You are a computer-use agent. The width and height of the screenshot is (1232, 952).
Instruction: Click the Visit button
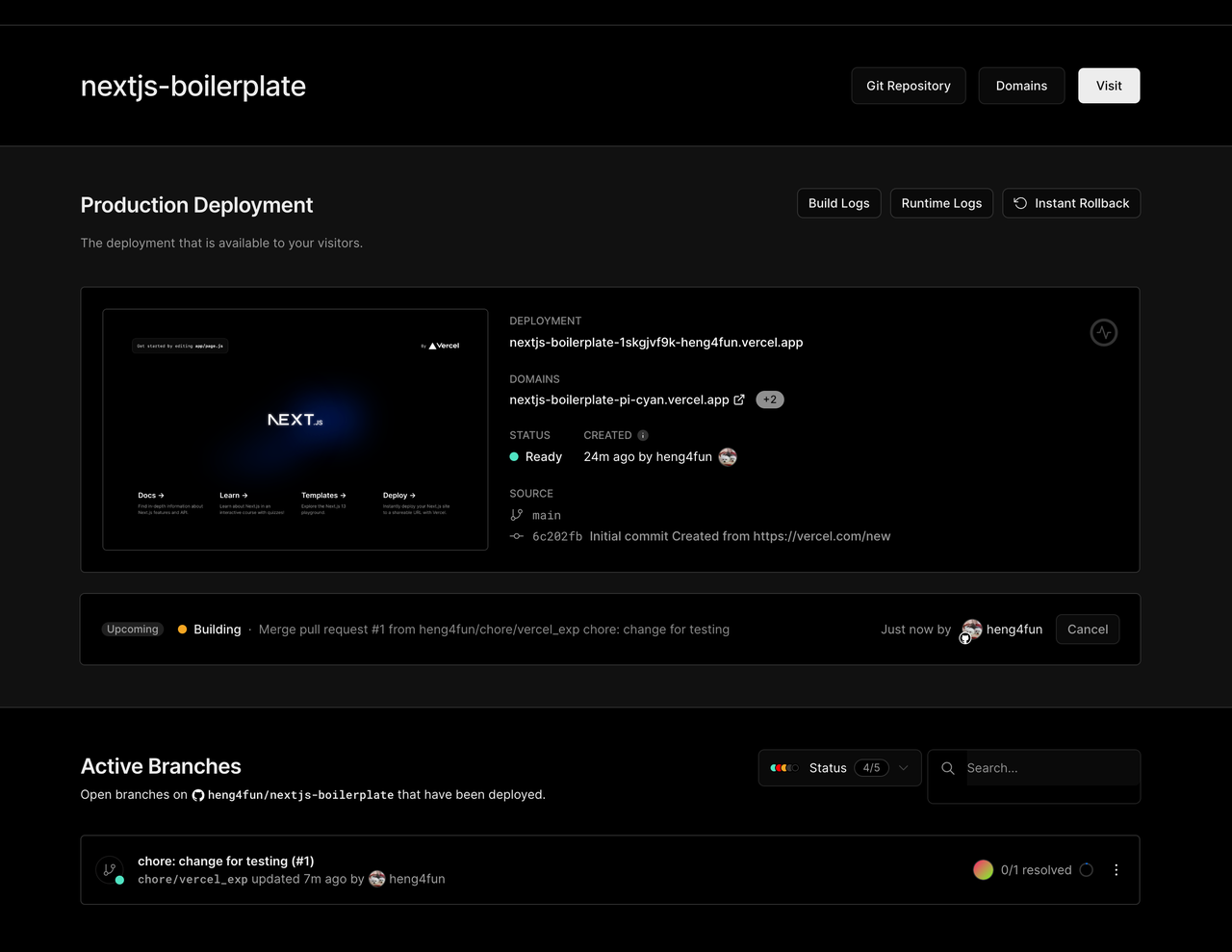1109,86
